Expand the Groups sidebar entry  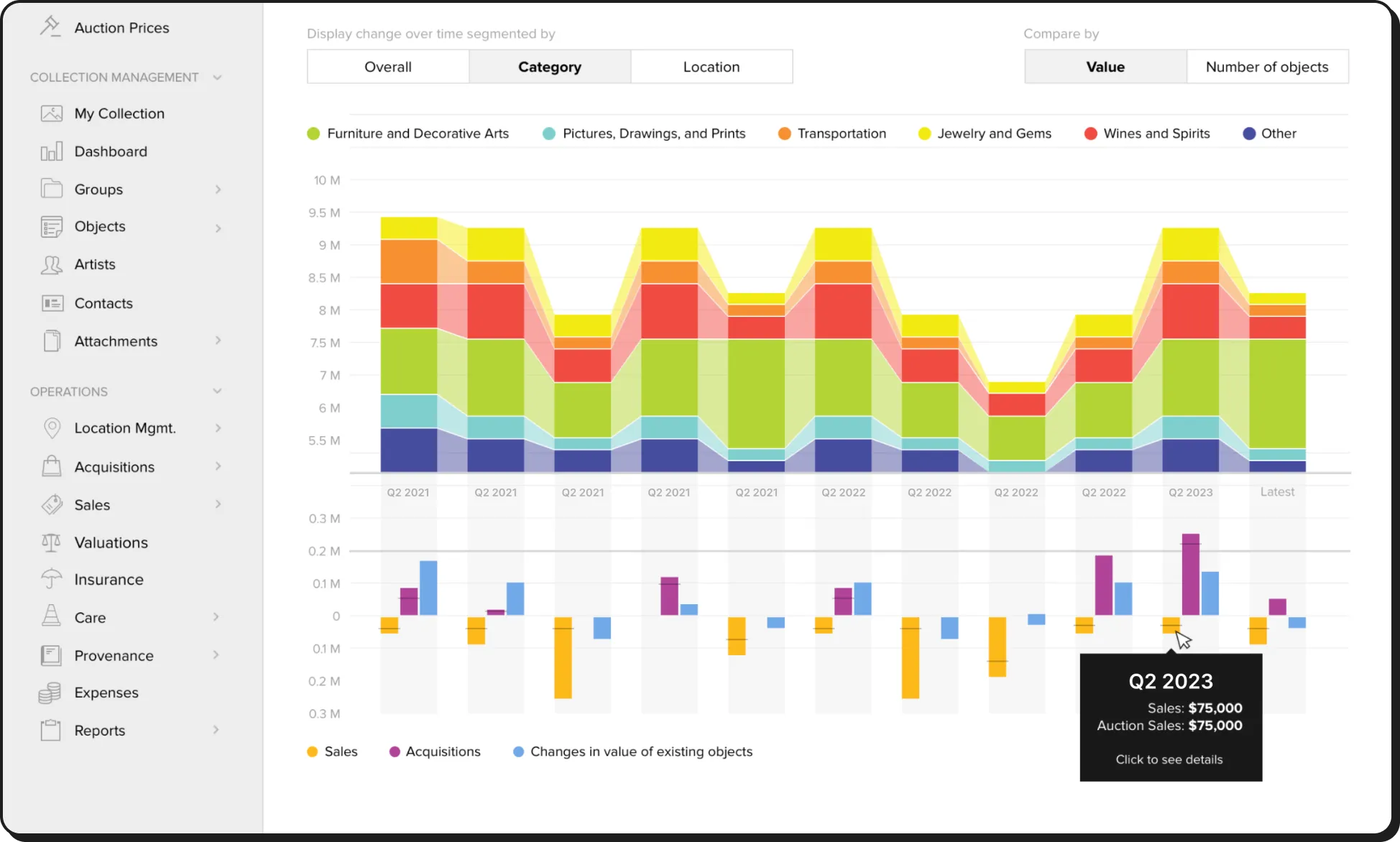point(218,189)
